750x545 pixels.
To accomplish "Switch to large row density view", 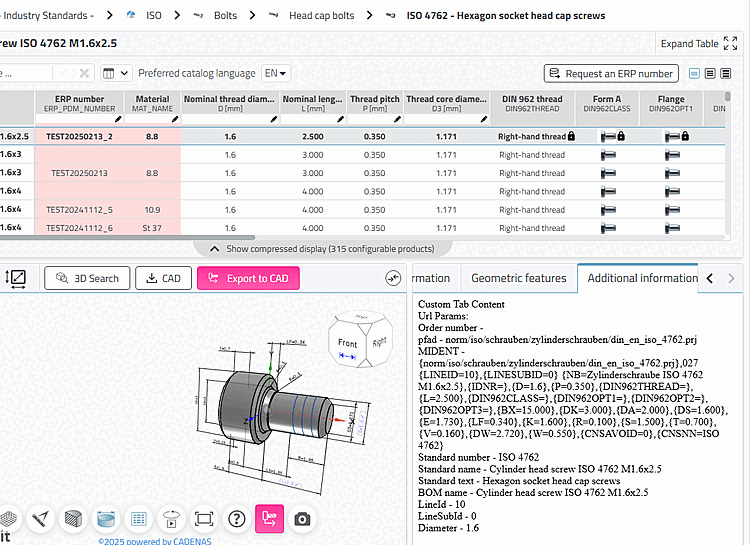I will click(x=727, y=74).
